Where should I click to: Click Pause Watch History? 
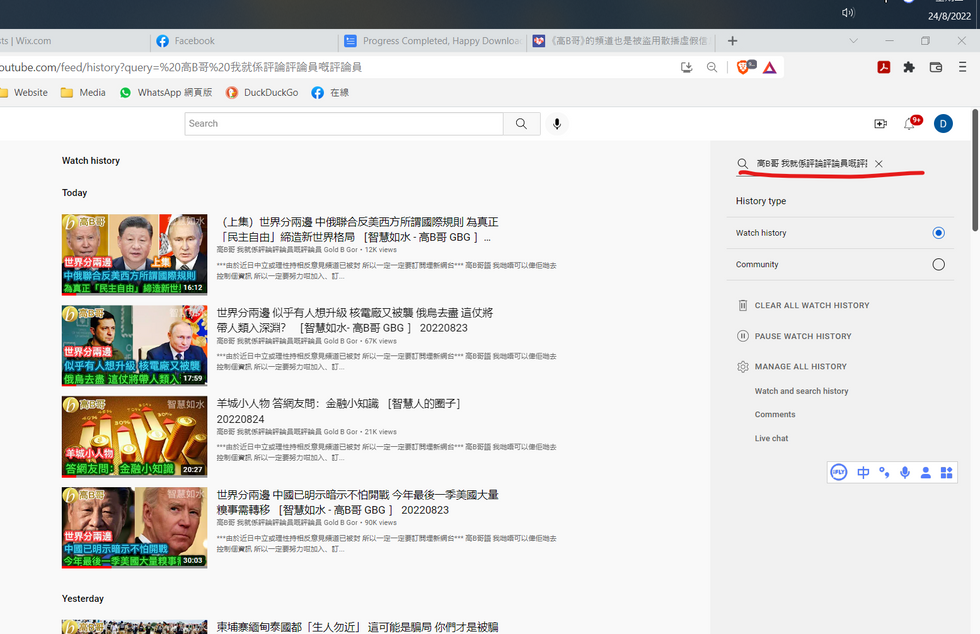pos(803,336)
